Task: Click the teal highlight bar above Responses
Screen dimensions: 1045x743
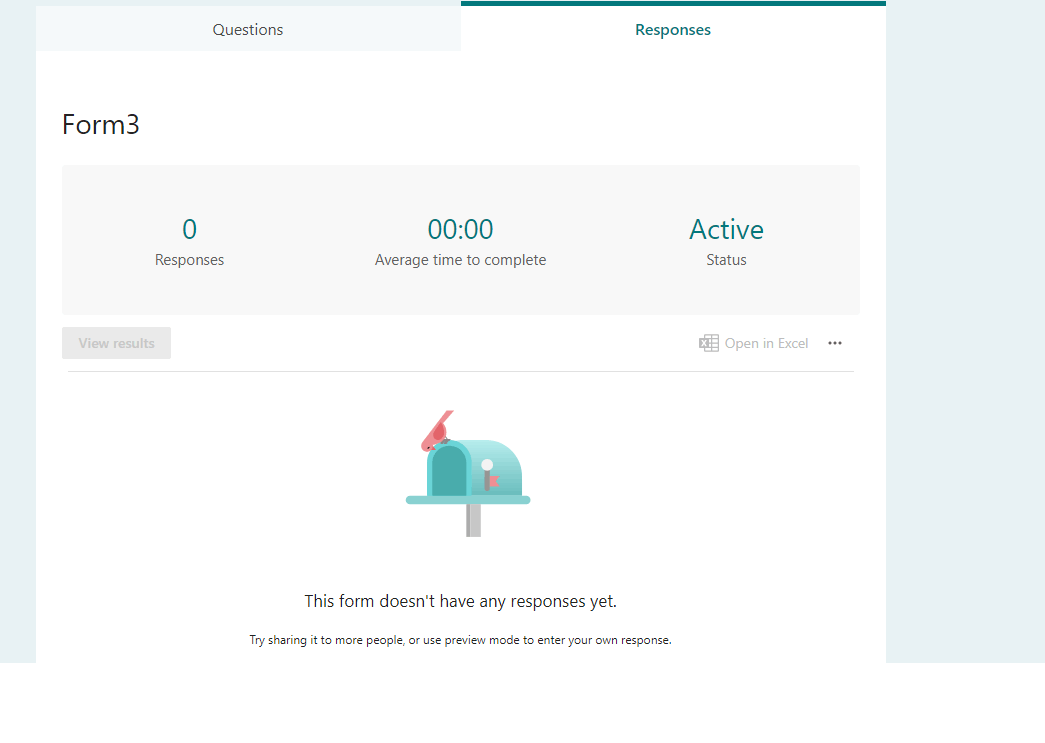Action: pos(673,4)
